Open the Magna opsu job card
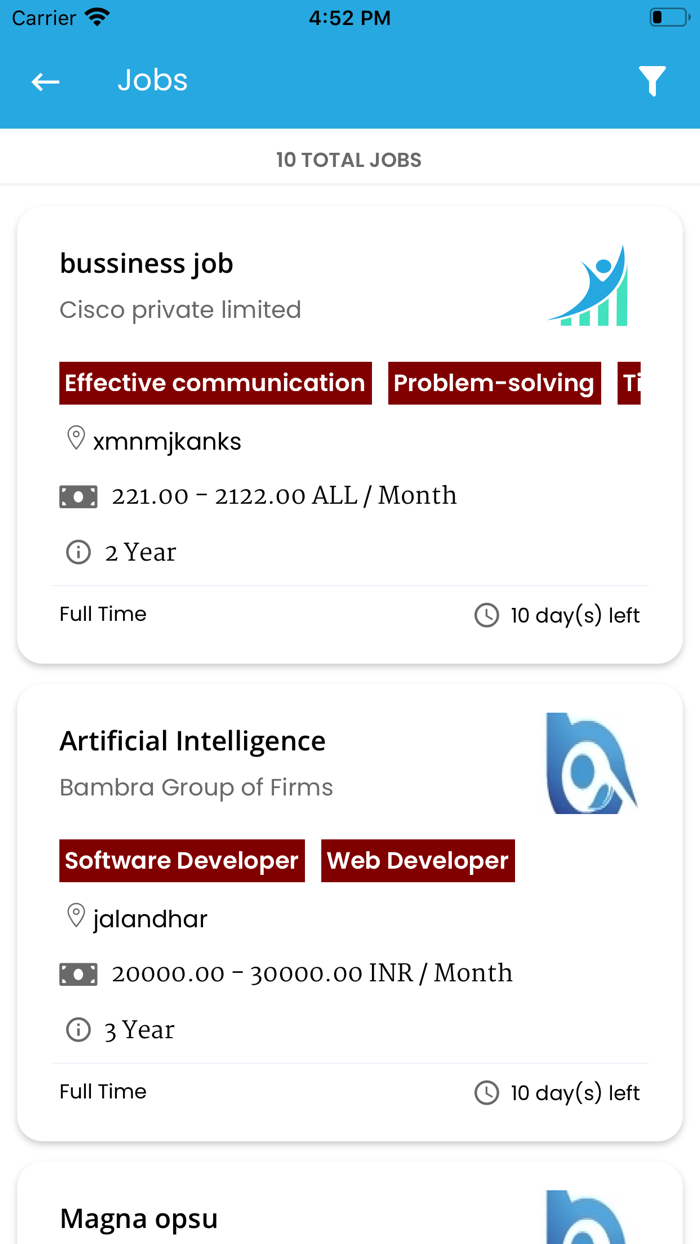Image resolution: width=700 pixels, height=1244 pixels. click(139, 1218)
